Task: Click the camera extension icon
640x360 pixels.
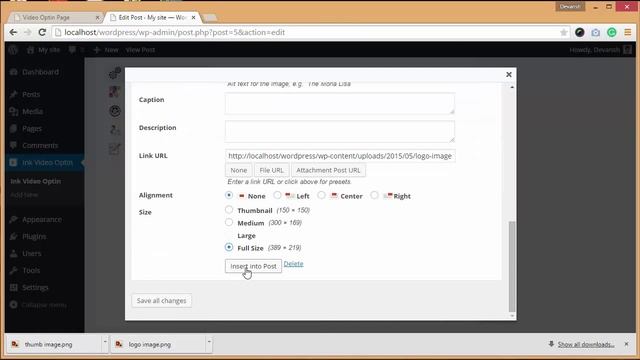Action: coord(596,32)
